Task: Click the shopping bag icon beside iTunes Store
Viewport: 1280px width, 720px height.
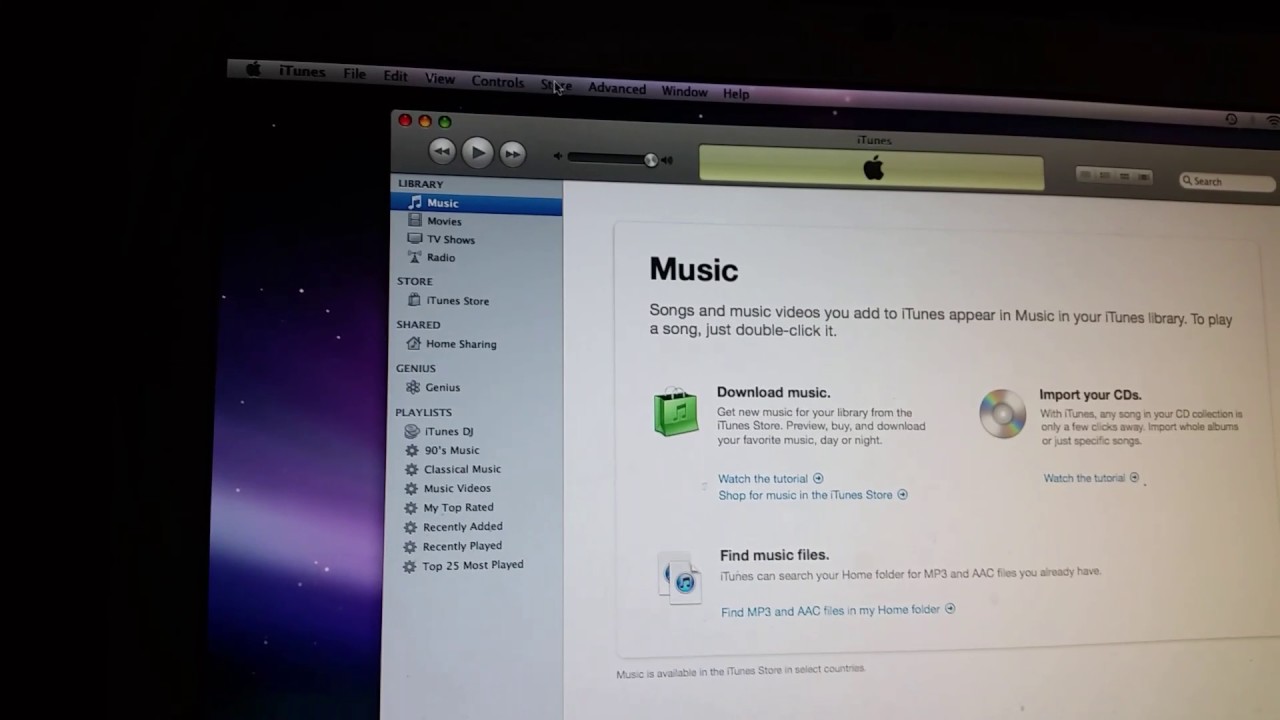Action: point(414,300)
